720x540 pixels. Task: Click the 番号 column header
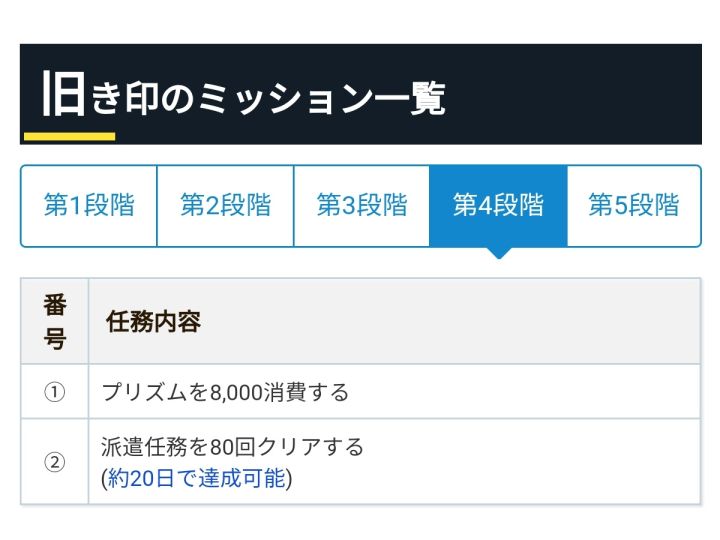[x=55, y=321]
